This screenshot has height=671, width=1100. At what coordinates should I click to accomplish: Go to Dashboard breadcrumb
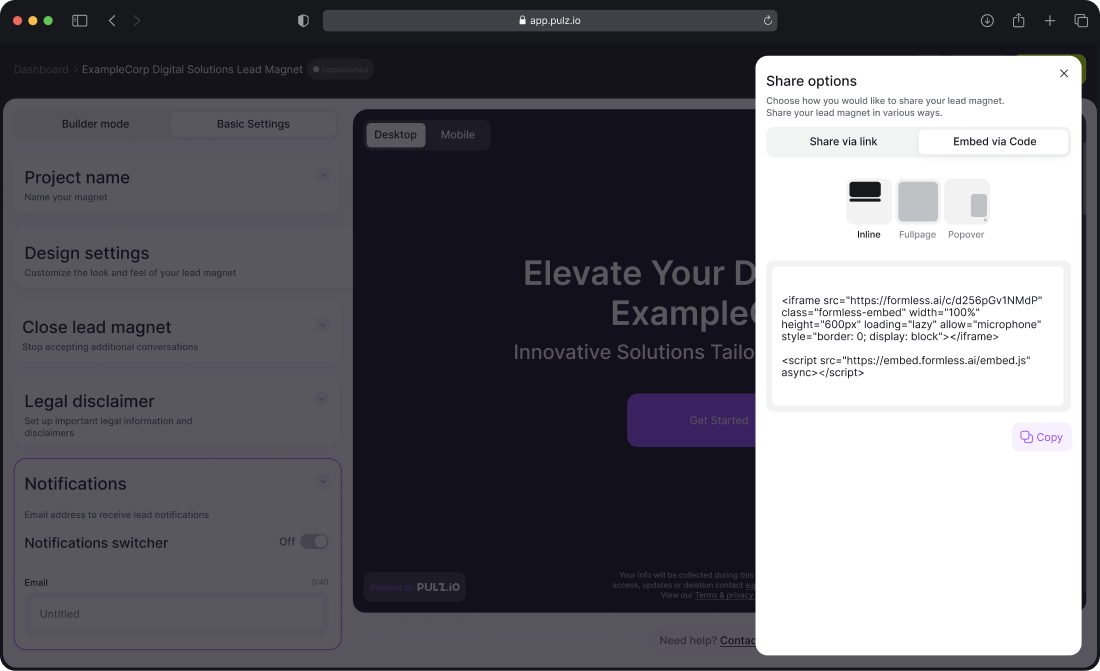pos(41,69)
